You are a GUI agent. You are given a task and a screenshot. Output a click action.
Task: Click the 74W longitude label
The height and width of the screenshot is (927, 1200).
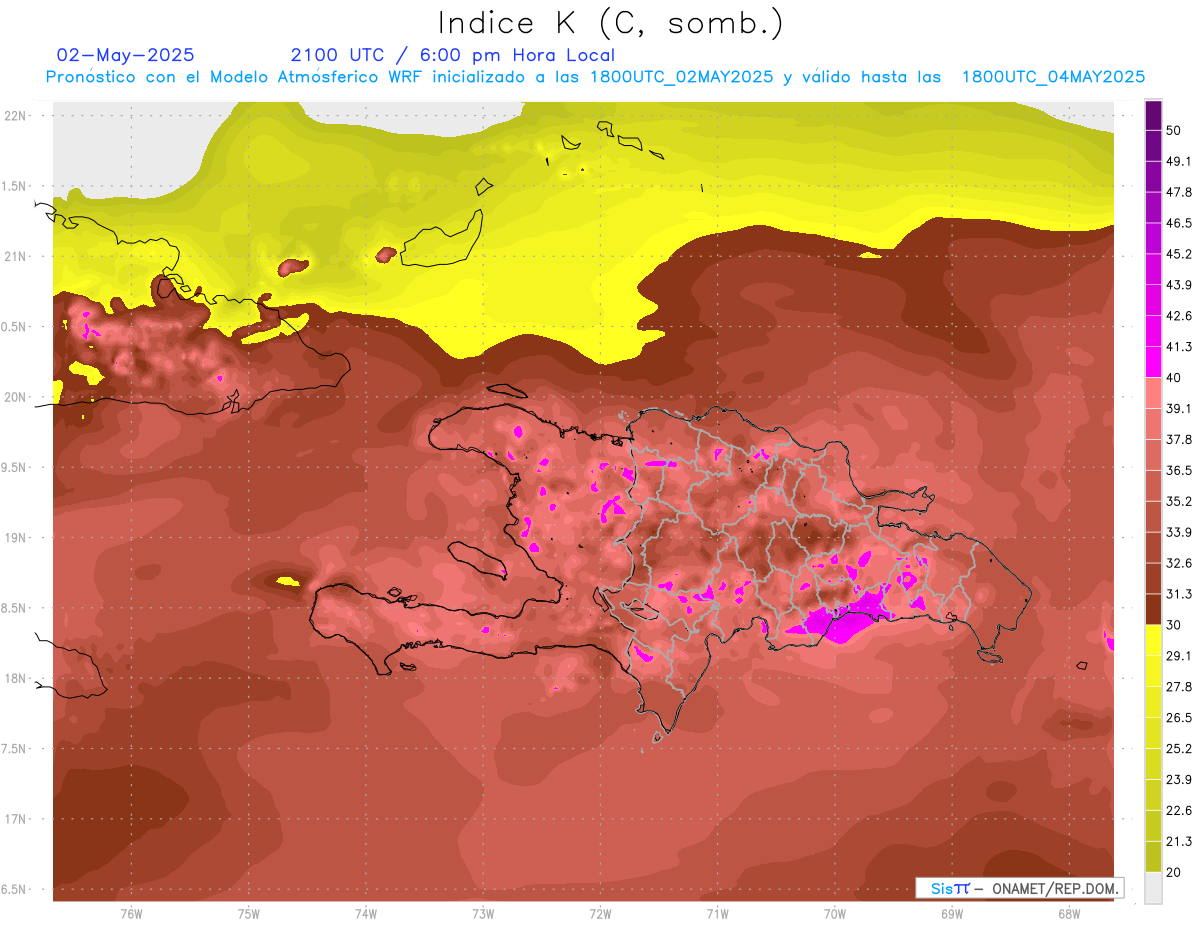(x=366, y=914)
